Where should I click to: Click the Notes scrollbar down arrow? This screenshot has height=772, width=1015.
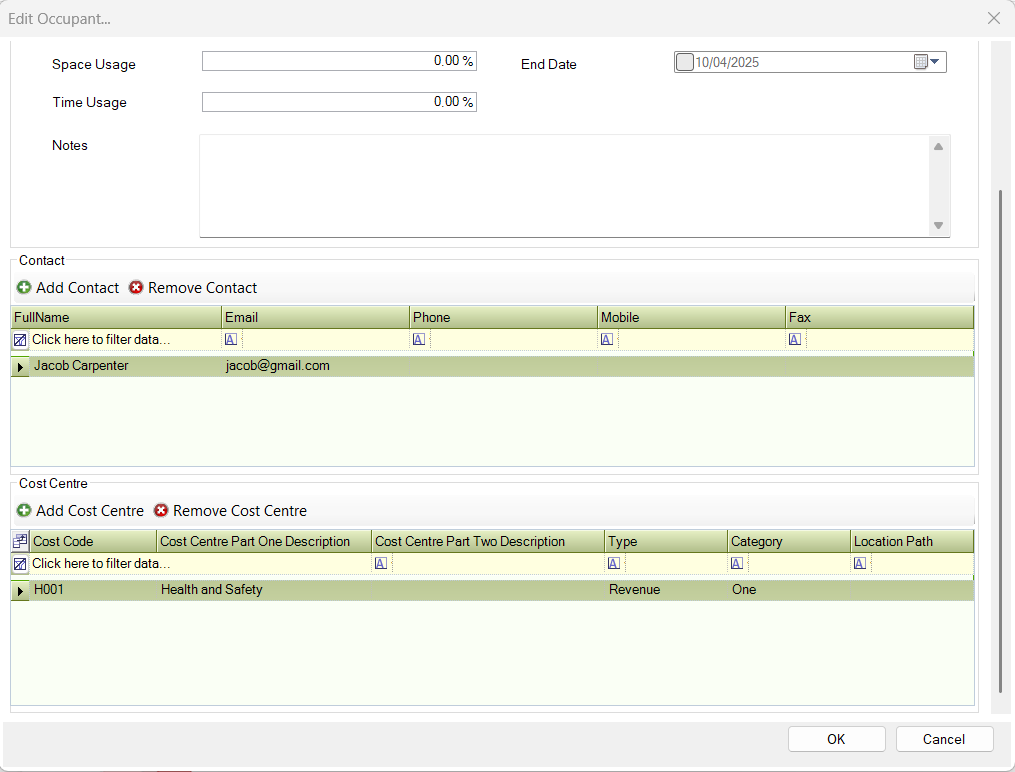point(938,226)
